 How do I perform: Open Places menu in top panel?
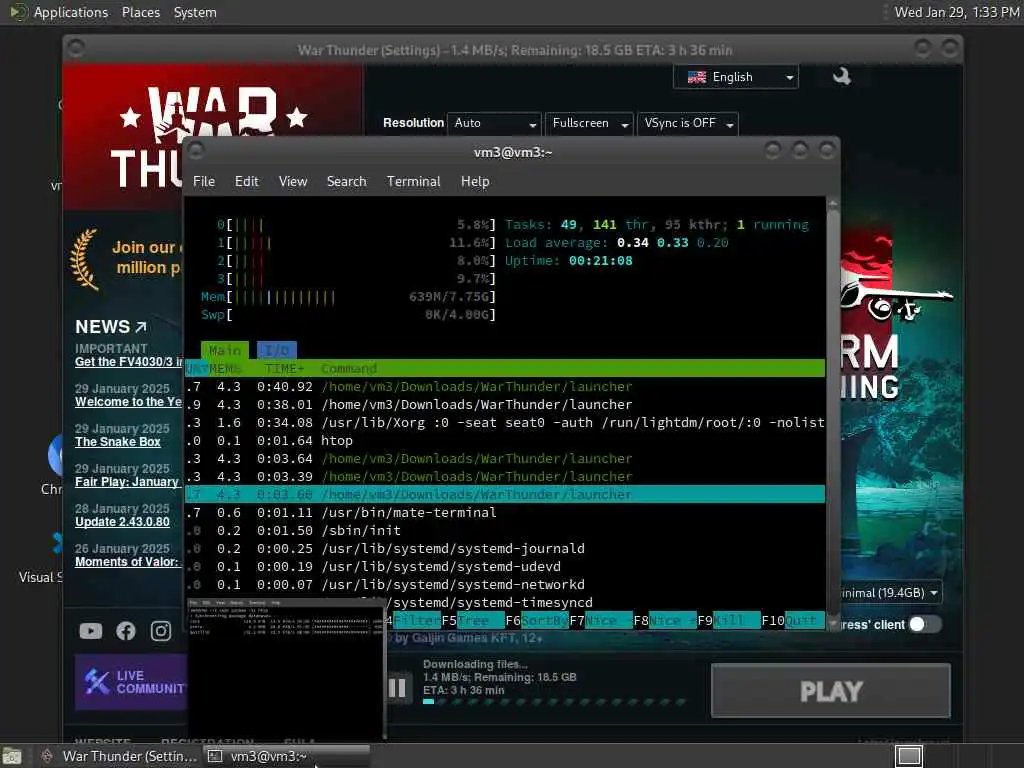(x=140, y=12)
